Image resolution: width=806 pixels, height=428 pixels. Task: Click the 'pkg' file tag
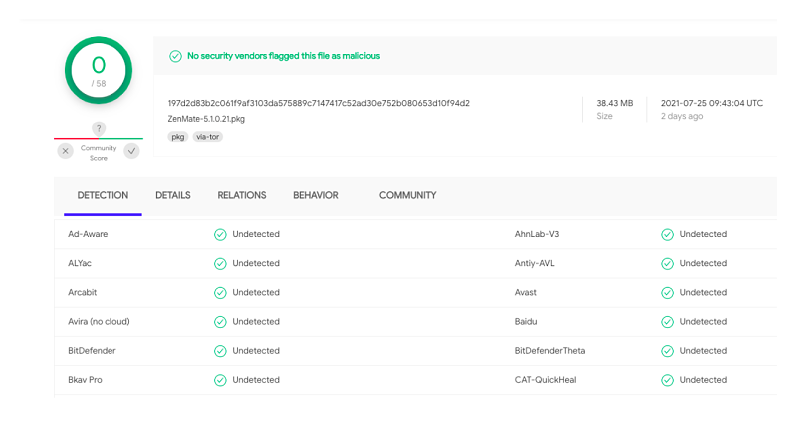coord(178,137)
